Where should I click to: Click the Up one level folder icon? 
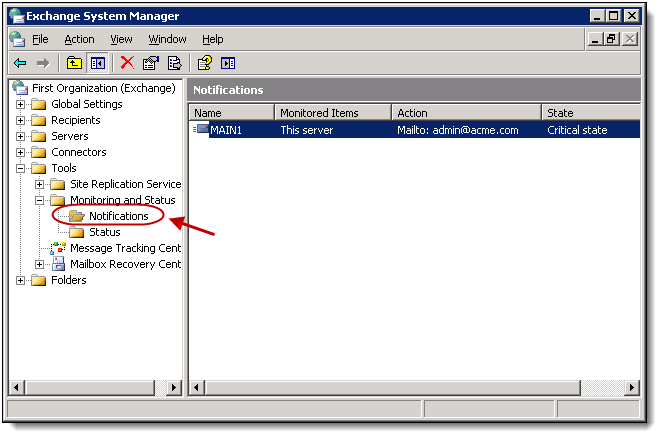(x=75, y=64)
